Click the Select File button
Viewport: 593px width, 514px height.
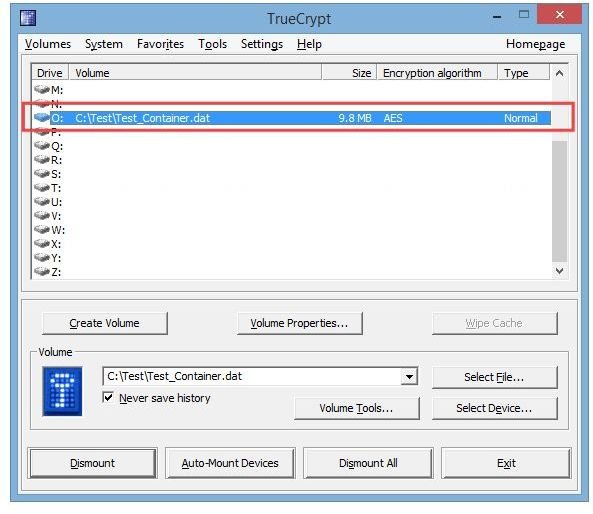click(495, 377)
